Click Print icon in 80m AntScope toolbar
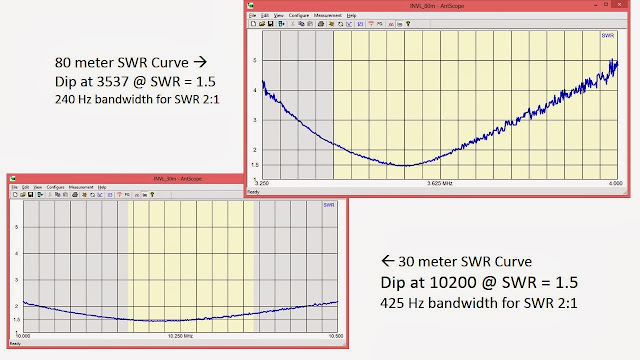The width and height of the screenshot is (640, 360). (x=321, y=24)
